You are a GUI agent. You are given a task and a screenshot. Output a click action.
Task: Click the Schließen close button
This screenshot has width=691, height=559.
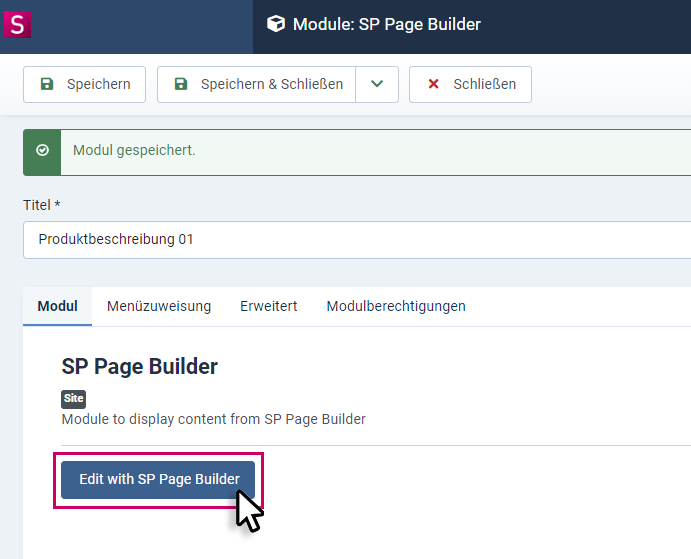pos(470,84)
